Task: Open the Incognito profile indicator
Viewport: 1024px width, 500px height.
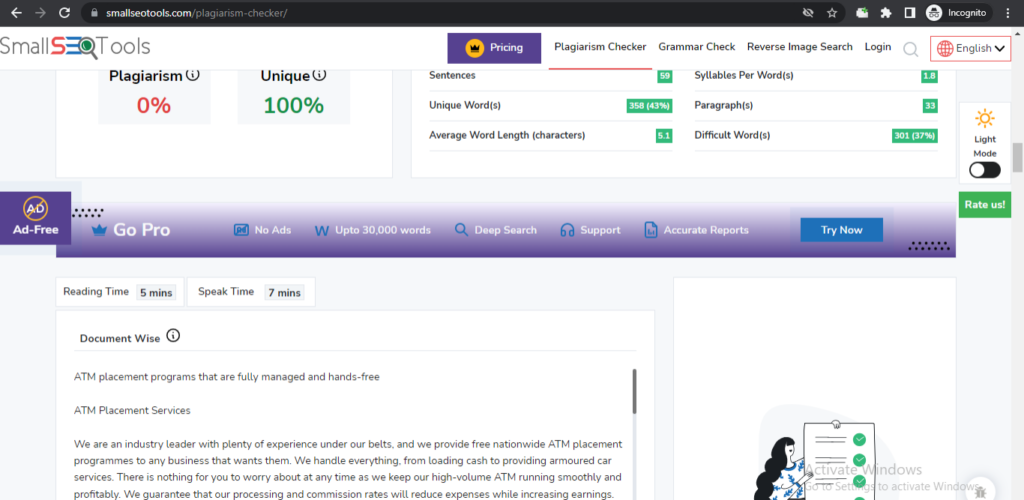Action: pos(959,12)
